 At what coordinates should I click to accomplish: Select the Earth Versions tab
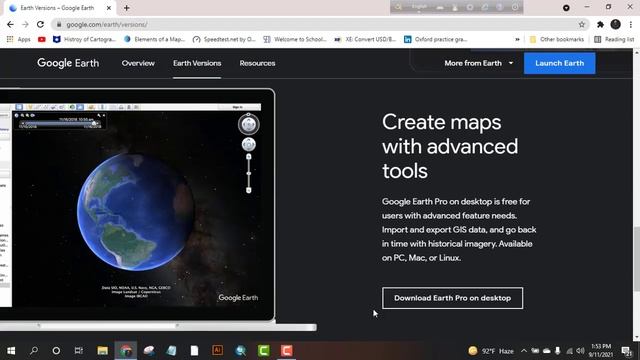tap(197, 63)
